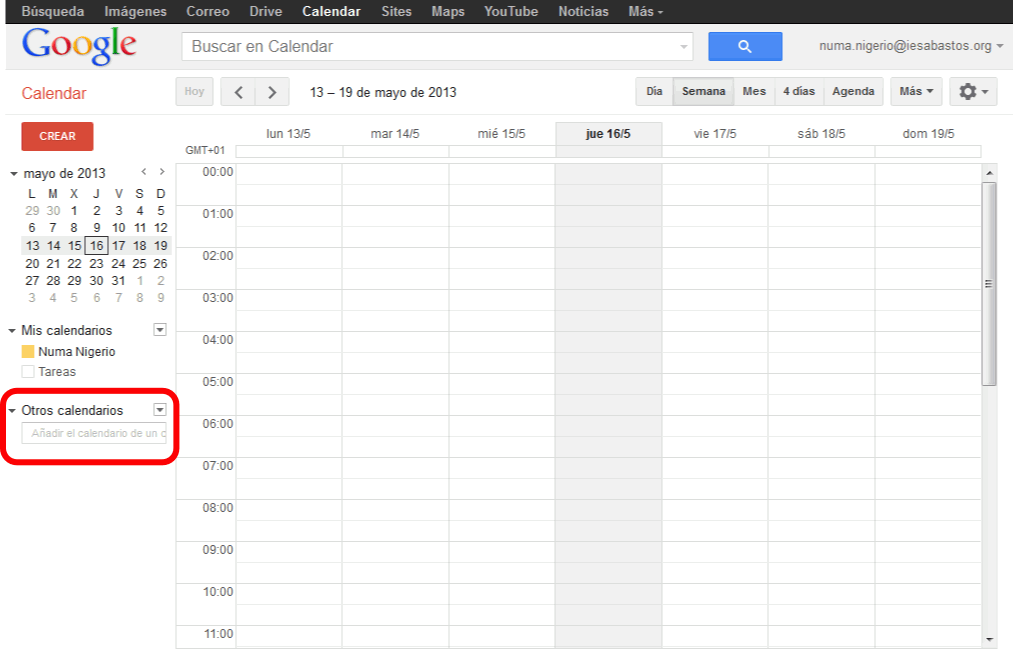Image resolution: width=1013 pixels, height=649 pixels.
Task: Click the lun 13/5 day header
Action: [x=288, y=134]
